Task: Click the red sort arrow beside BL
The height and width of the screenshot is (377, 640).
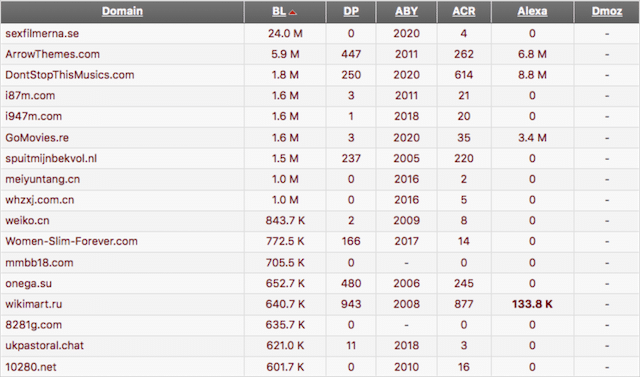Action: (293, 13)
